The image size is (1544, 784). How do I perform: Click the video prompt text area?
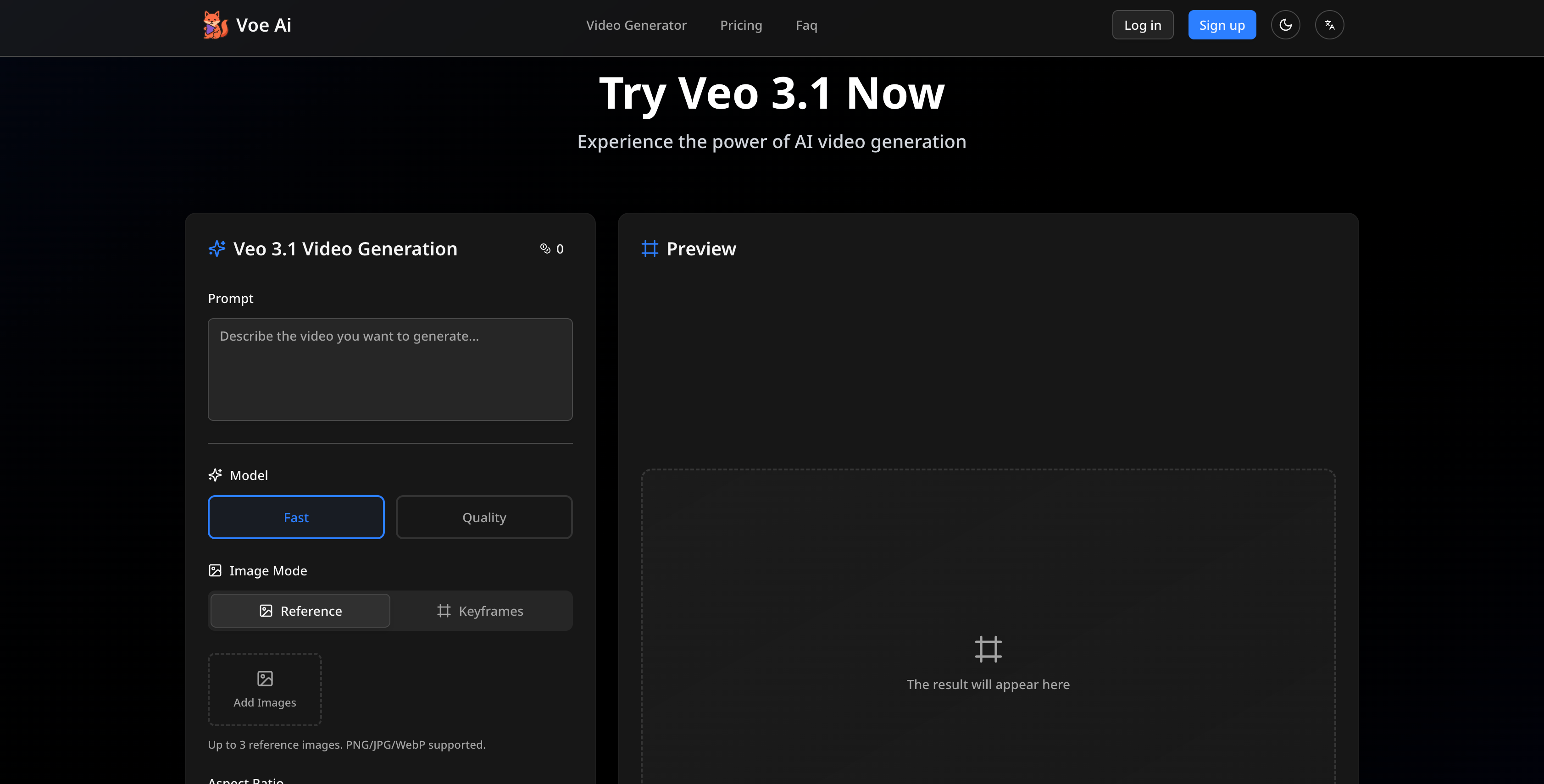(x=389, y=369)
